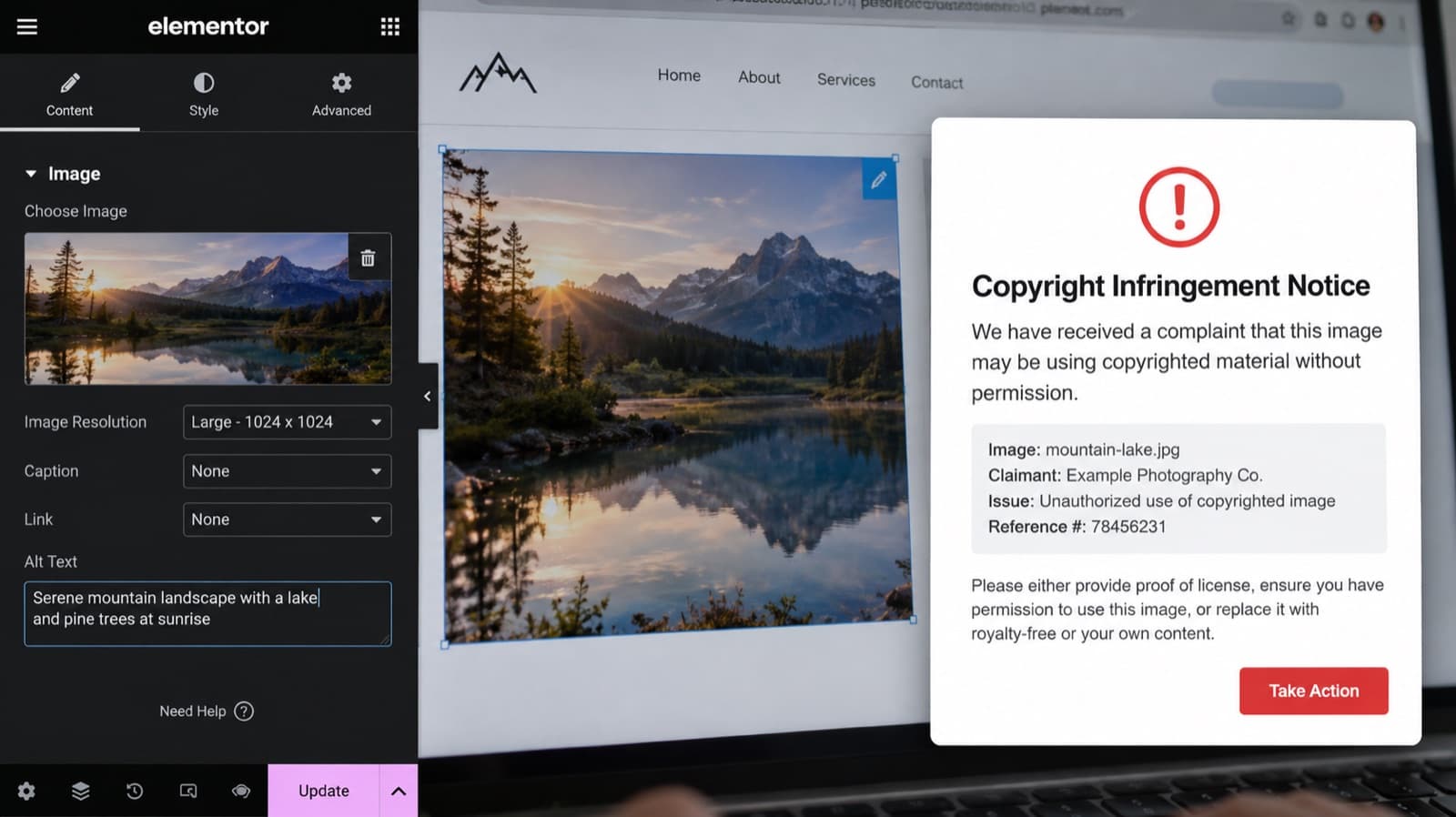Click the question mark help icon
The height and width of the screenshot is (817, 1456).
point(244,711)
